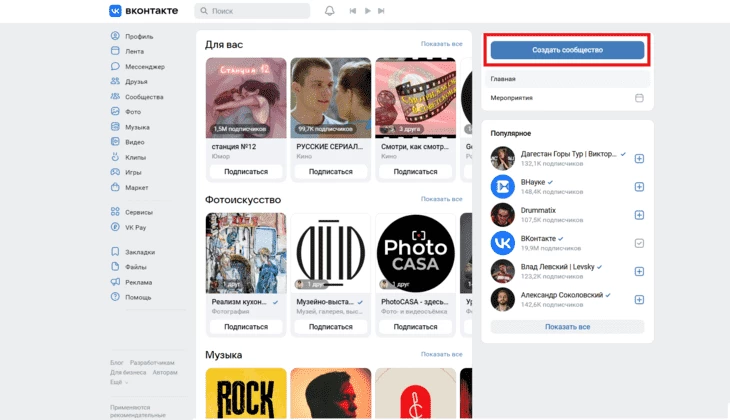Image resolution: width=730 pixels, height=420 pixels.
Task: Follow ВНауке via plus icon
Action: [x=639, y=187]
